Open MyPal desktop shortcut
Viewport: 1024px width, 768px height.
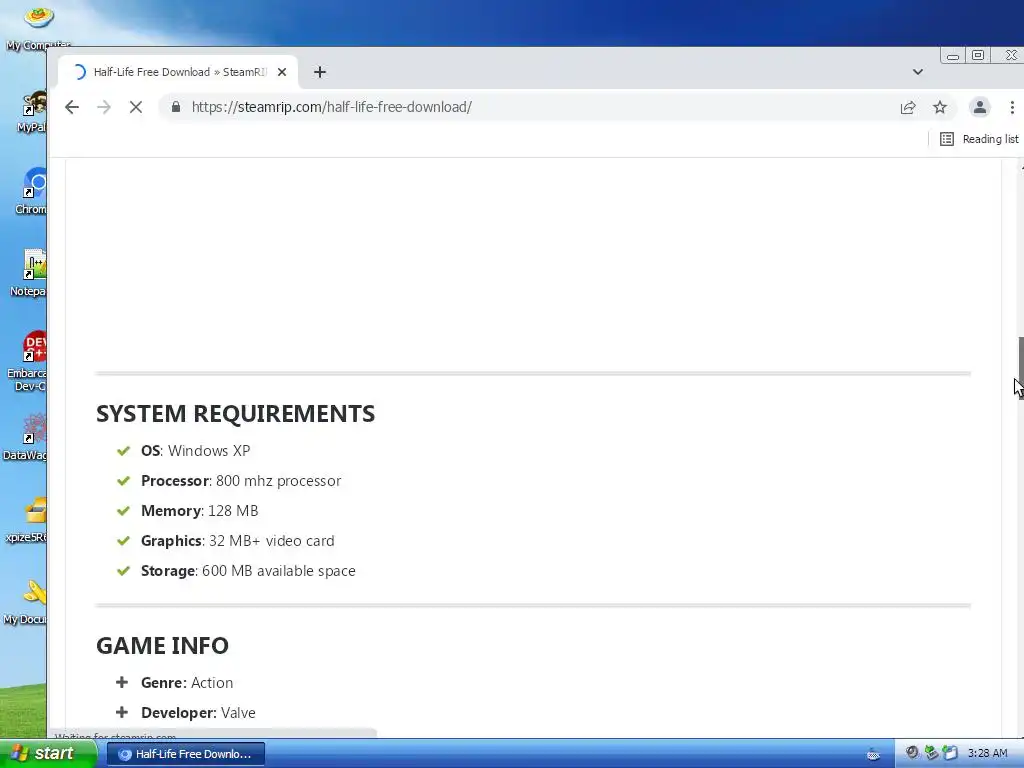[x=33, y=112]
